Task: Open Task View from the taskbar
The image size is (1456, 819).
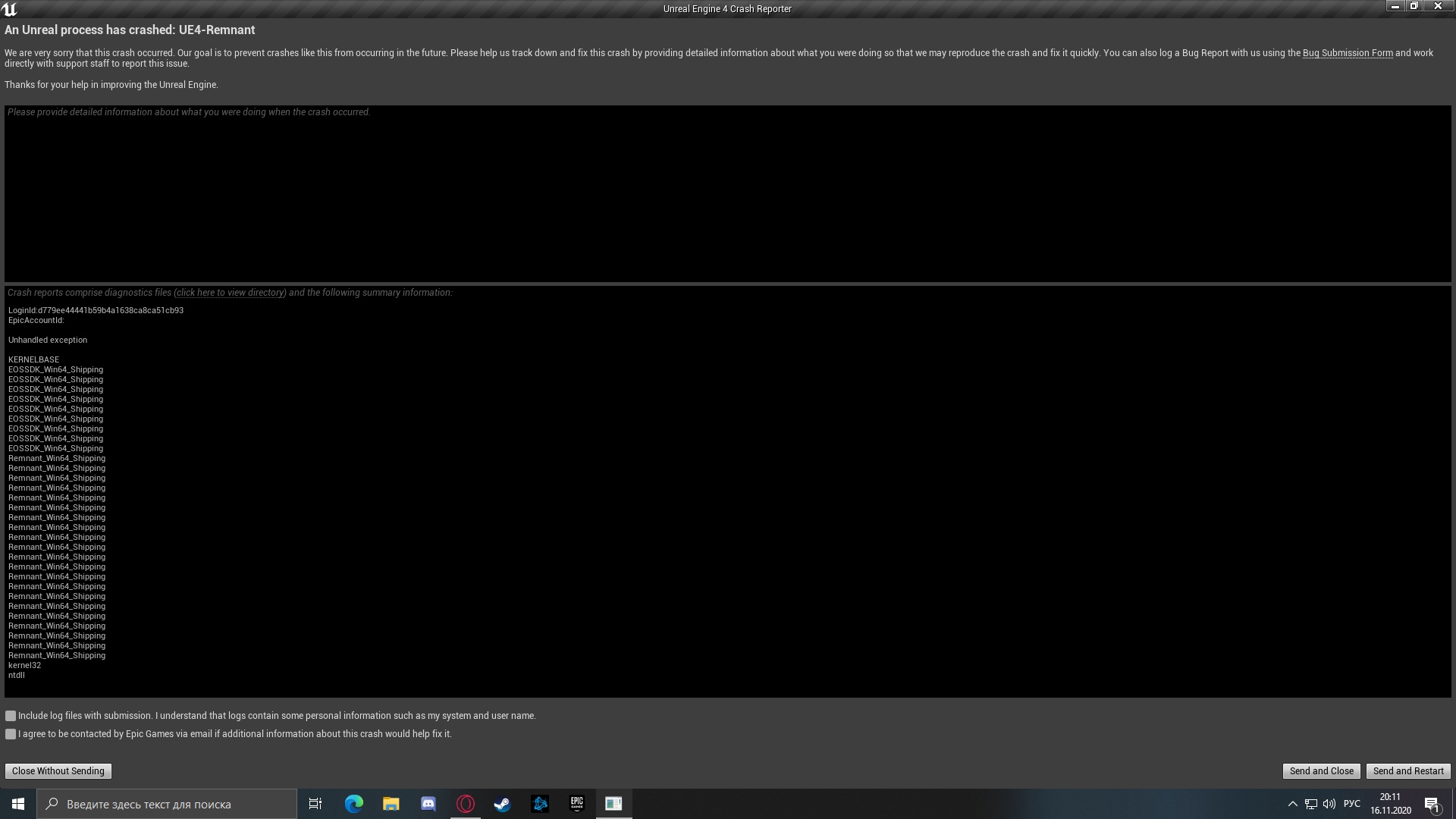Action: coord(315,804)
